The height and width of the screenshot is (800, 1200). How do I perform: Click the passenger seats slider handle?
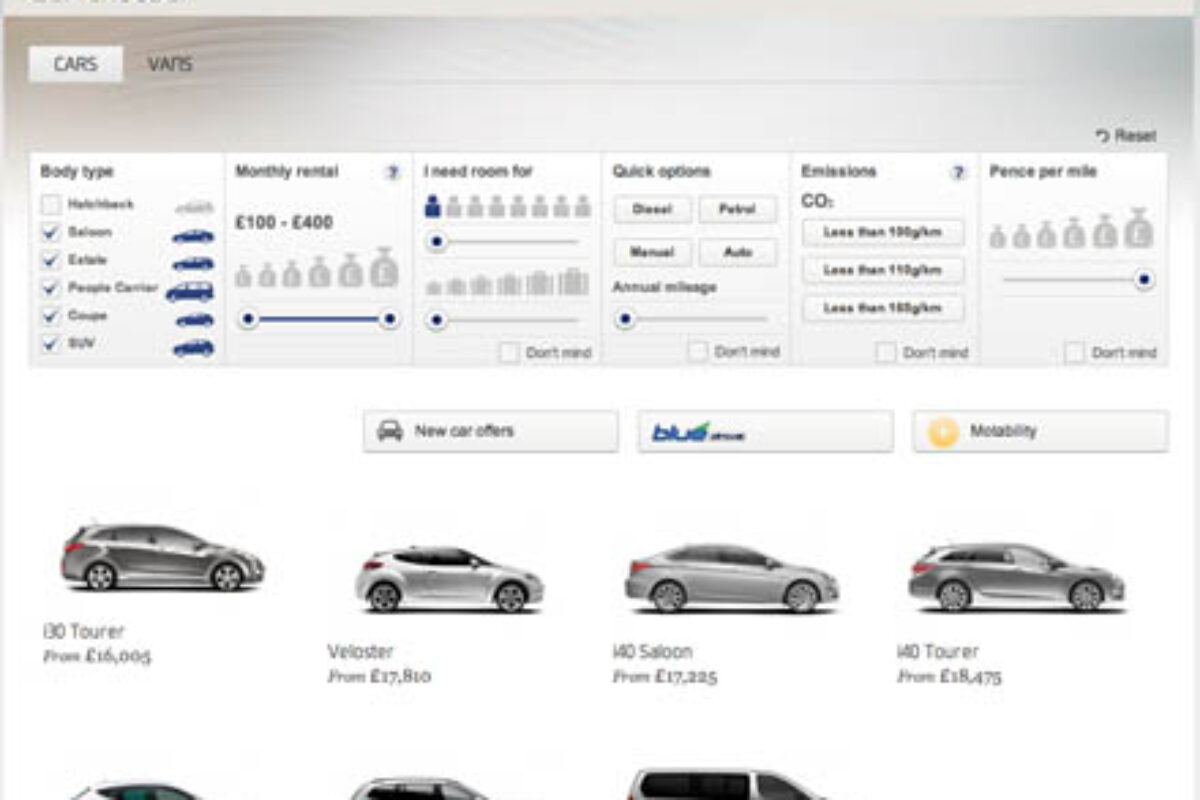(x=436, y=241)
